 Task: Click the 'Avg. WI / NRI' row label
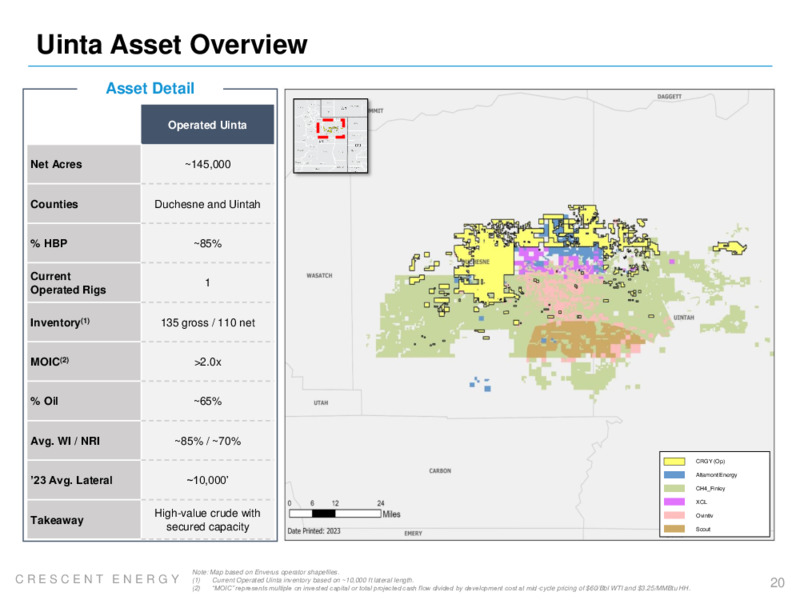pos(65,441)
